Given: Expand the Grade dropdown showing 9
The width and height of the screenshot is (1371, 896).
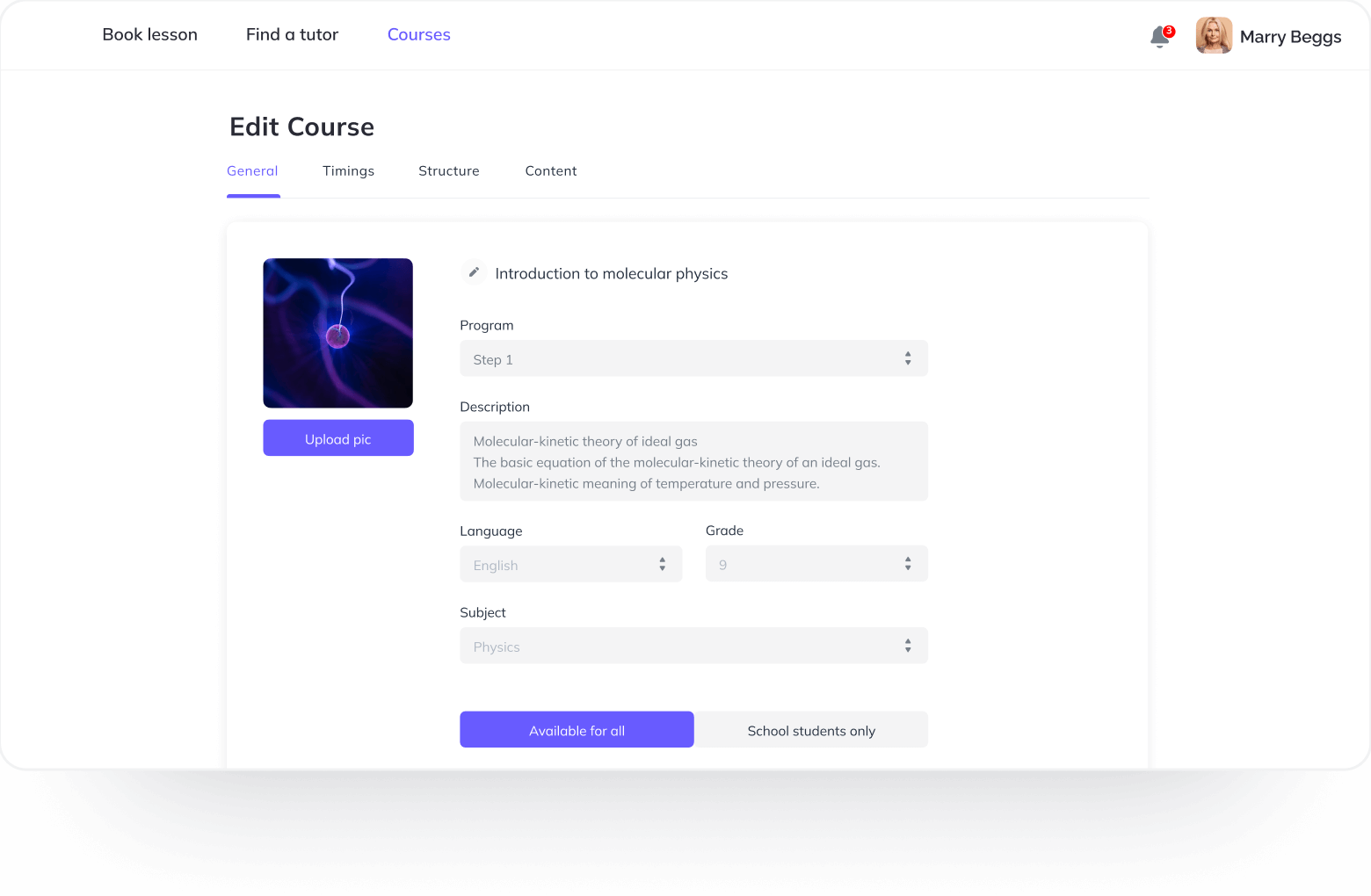Looking at the screenshot, I should (x=816, y=563).
